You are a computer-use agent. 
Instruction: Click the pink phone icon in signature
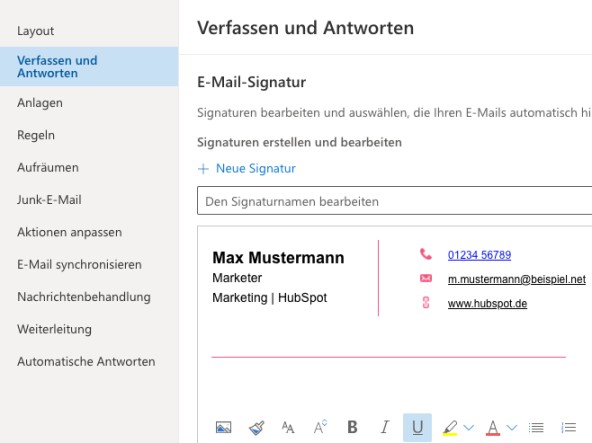click(426, 254)
